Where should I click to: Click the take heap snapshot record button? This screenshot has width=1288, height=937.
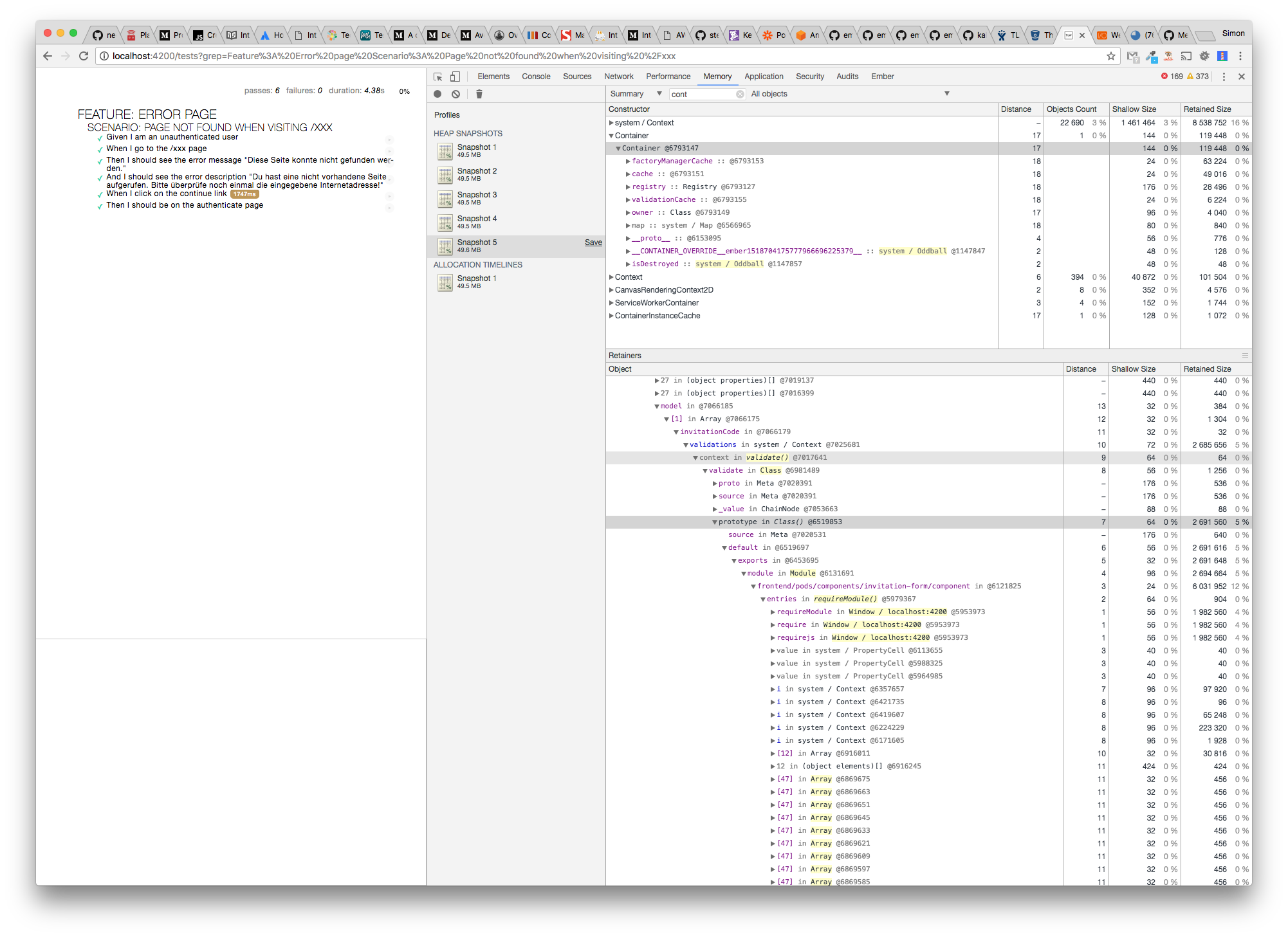[x=437, y=94]
